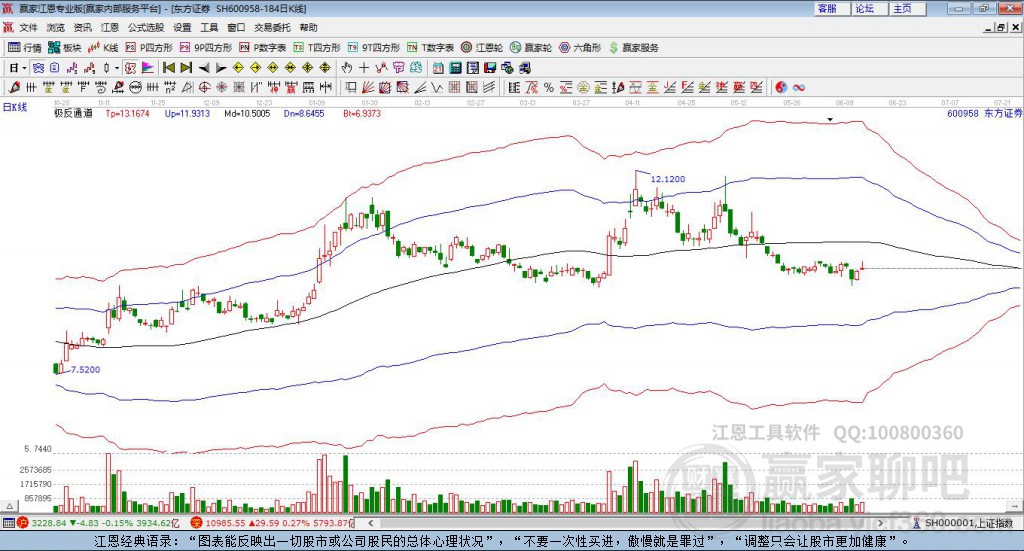The height and width of the screenshot is (551, 1024).
Task: Open the 江恩 menu
Action: [x=110, y=27]
